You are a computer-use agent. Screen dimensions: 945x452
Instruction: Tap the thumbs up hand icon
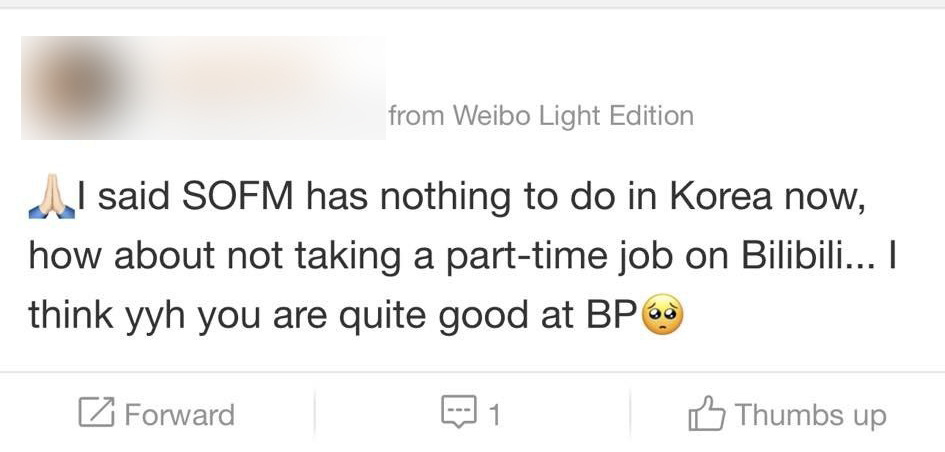(706, 413)
